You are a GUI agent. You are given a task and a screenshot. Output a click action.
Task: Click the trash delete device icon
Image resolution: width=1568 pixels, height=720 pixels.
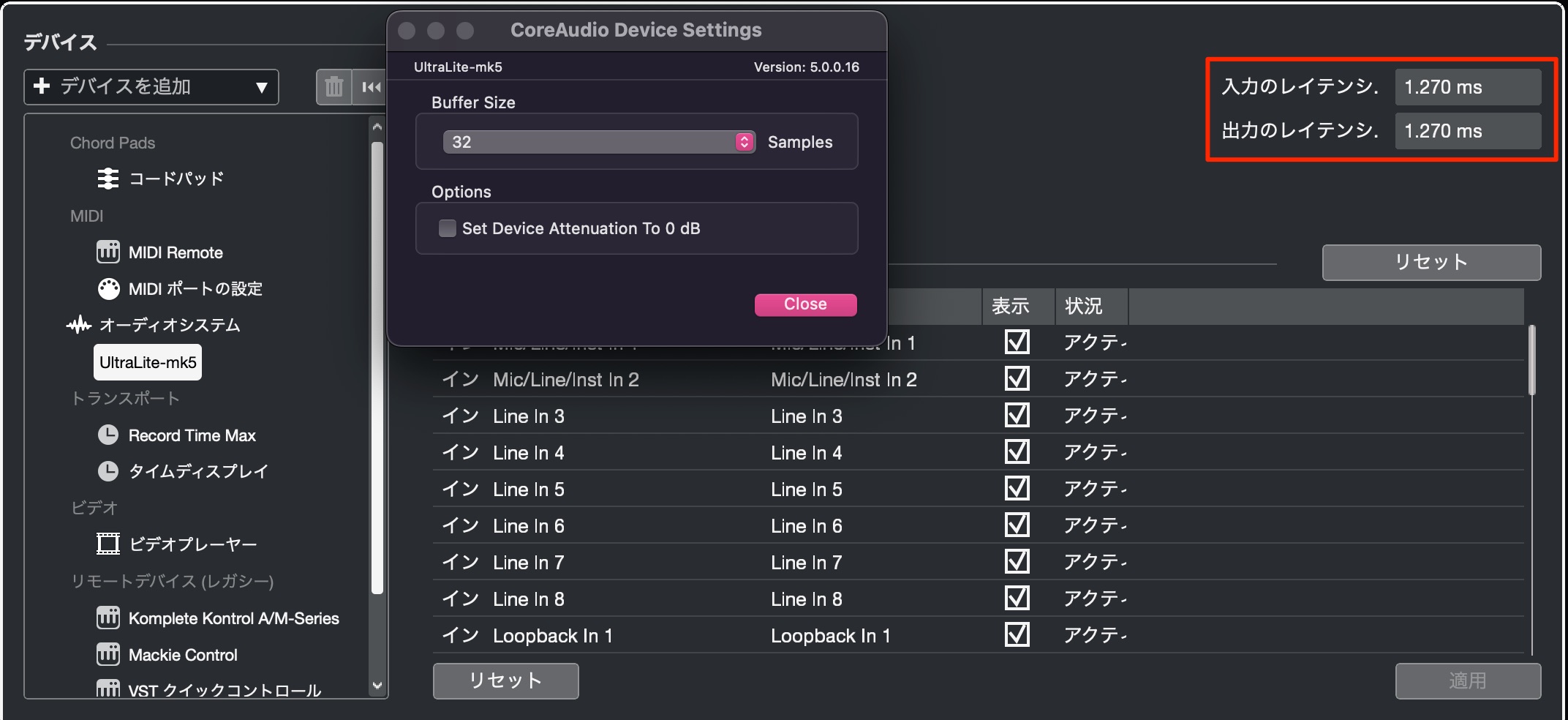(x=333, y=87)
